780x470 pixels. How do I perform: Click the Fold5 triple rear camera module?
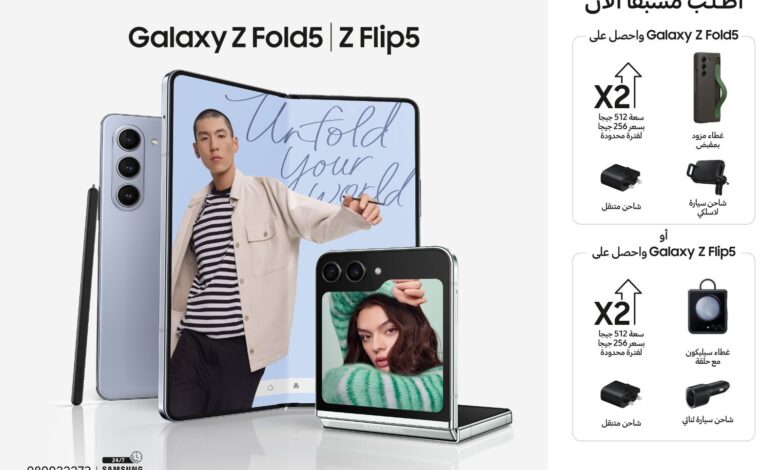[129, 167]
